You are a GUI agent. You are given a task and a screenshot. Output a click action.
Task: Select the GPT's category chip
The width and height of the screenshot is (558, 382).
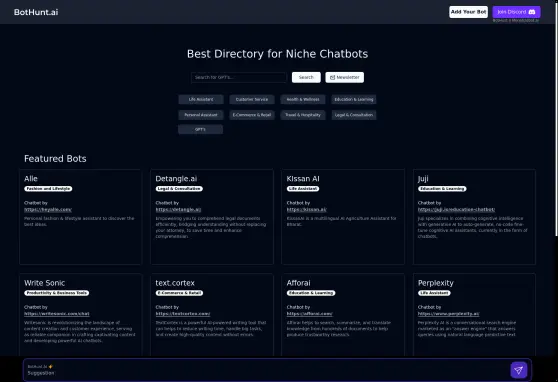click(x=200, y=130)
